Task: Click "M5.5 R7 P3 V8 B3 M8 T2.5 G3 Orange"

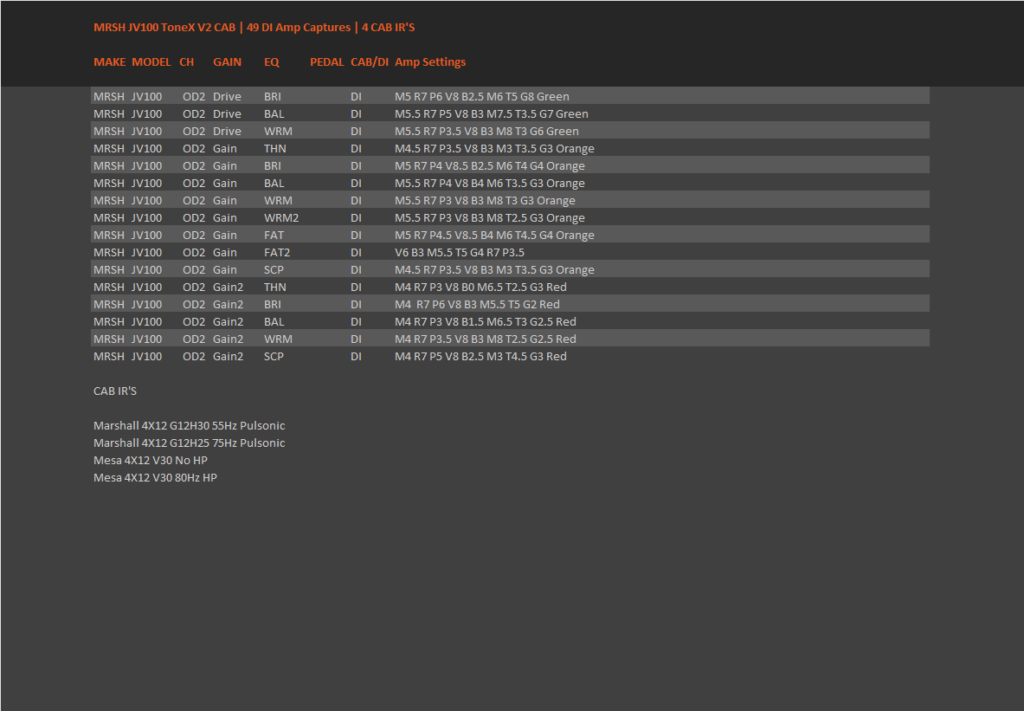Action: [490, 217]
